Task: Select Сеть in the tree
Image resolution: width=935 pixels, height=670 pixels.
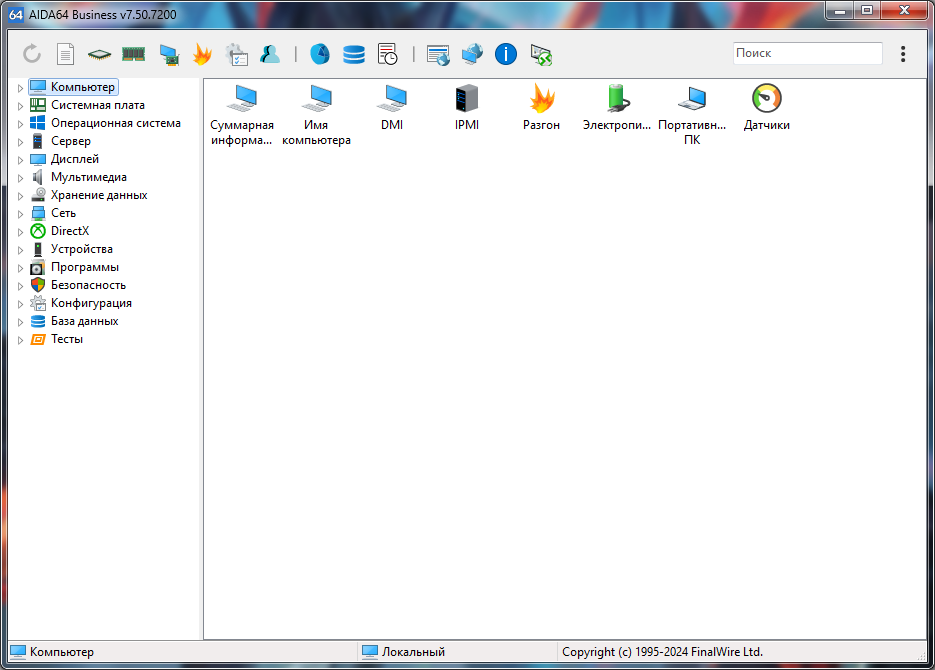Action: click(63, 213)
